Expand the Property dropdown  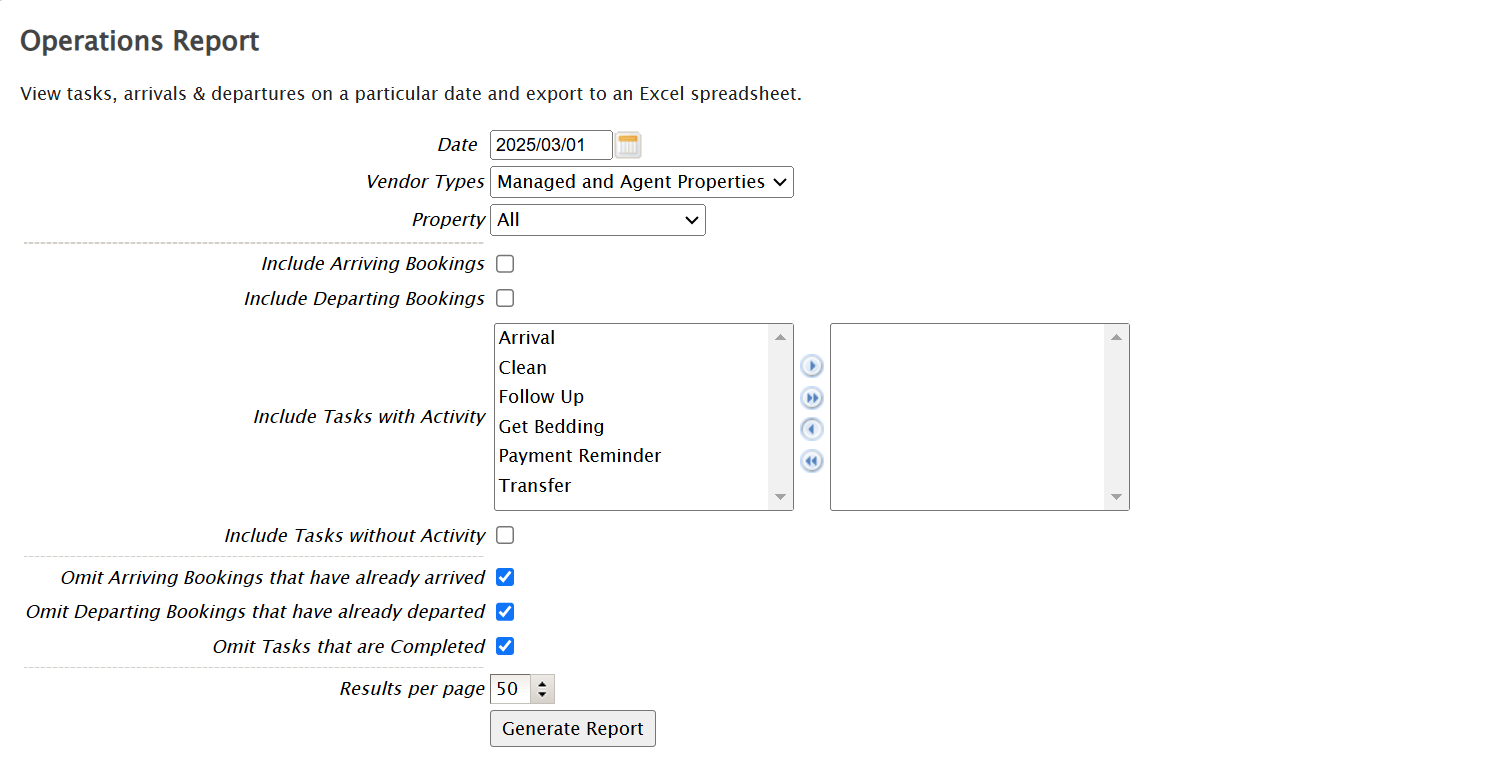coord(597,220)
